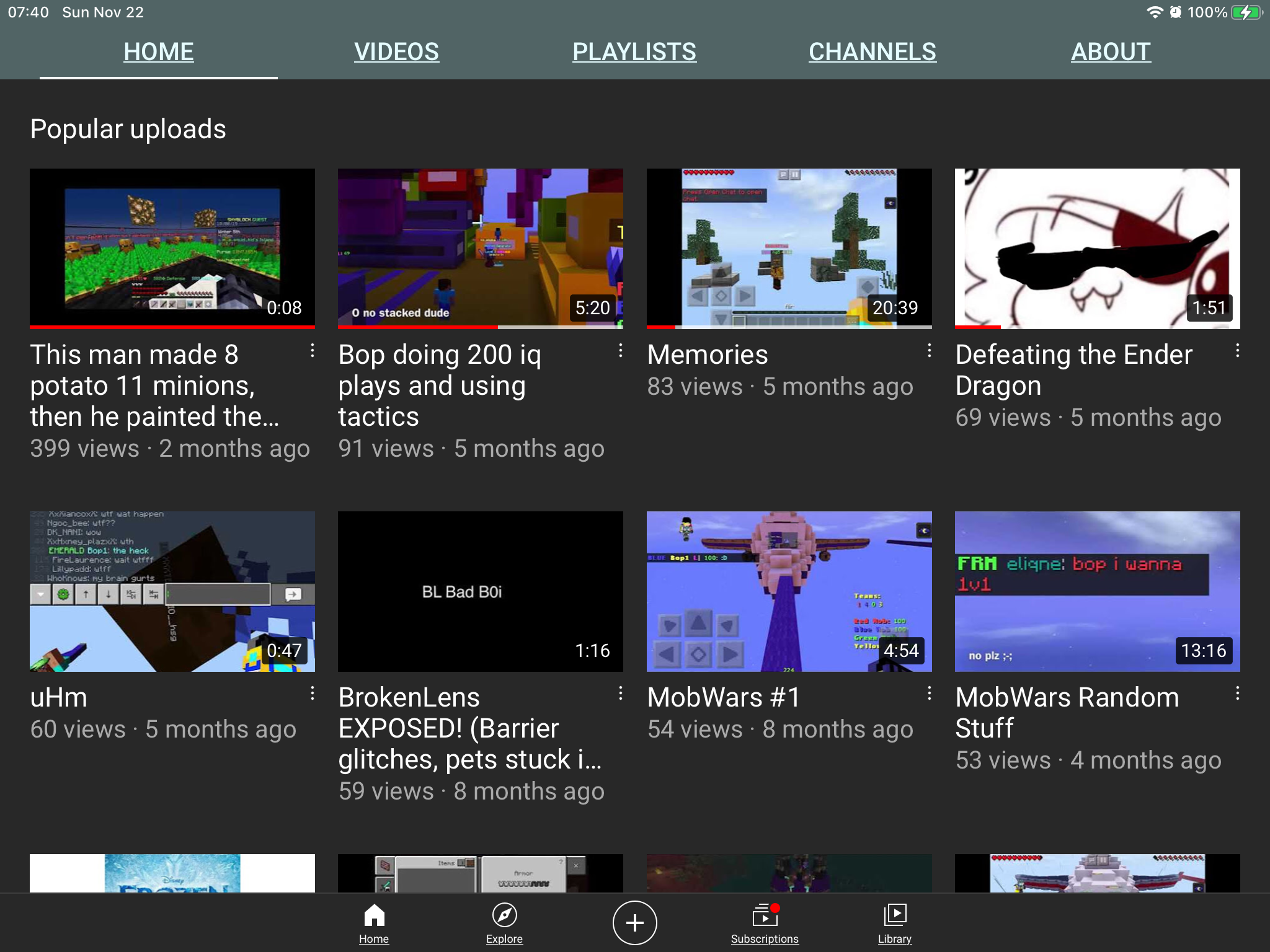Open options menu for MobWars #1
This screenshot has width=1270, height=952.
coord(929,694)
